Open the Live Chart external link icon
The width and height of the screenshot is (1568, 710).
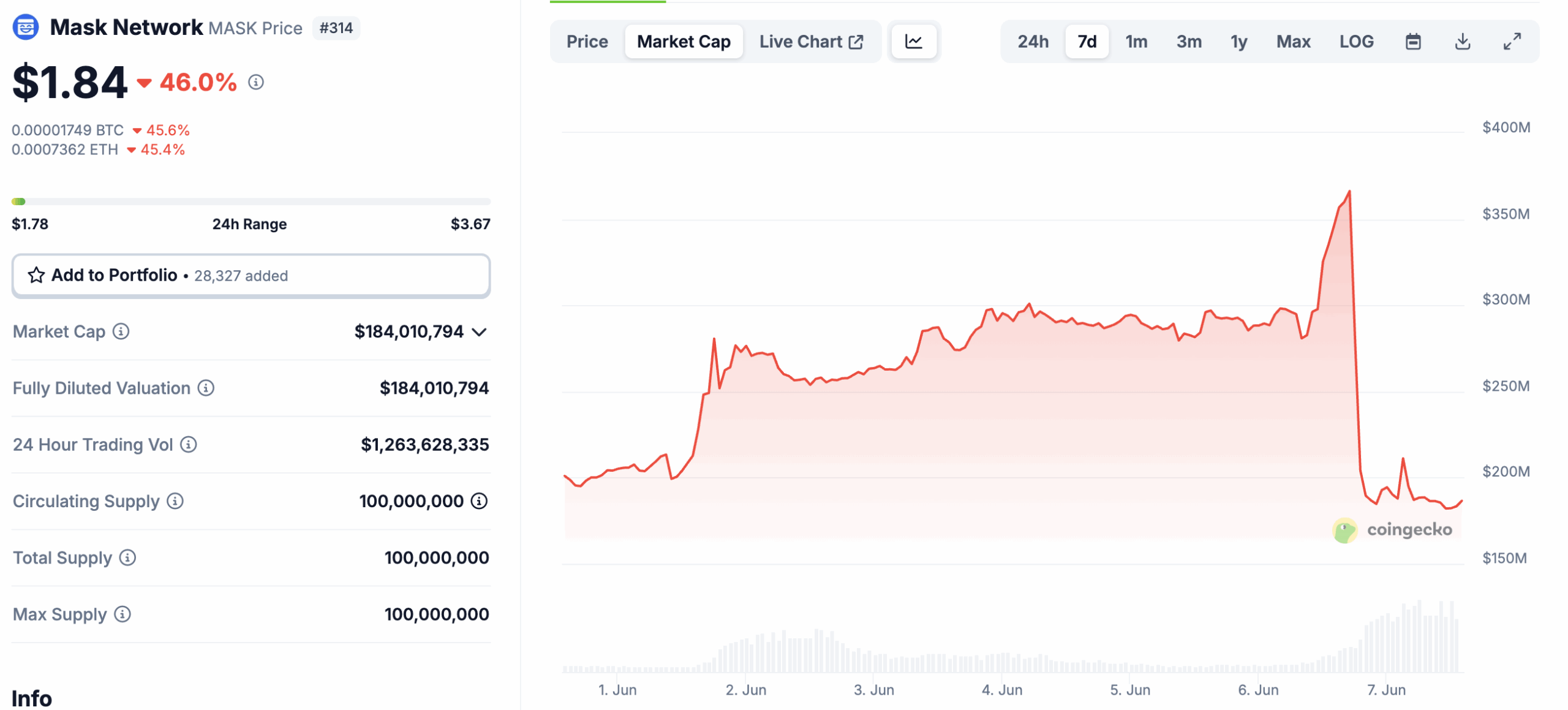click(856, 41)
